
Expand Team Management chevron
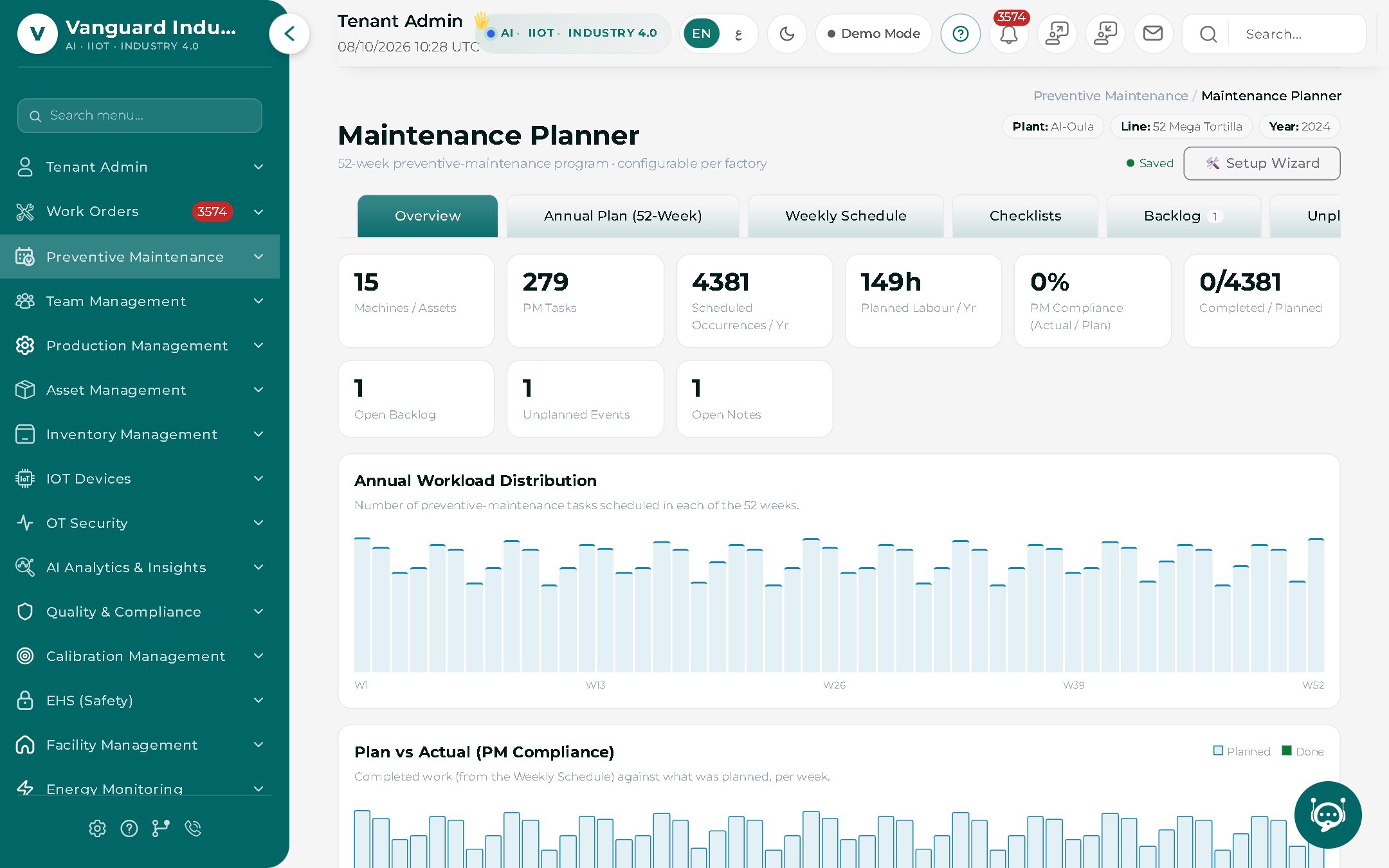point(259,301)
